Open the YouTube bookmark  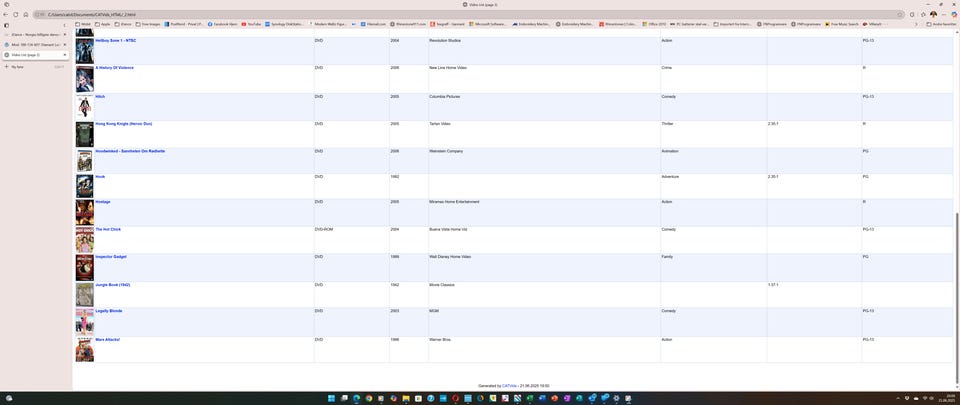click(x=252, y=24)
